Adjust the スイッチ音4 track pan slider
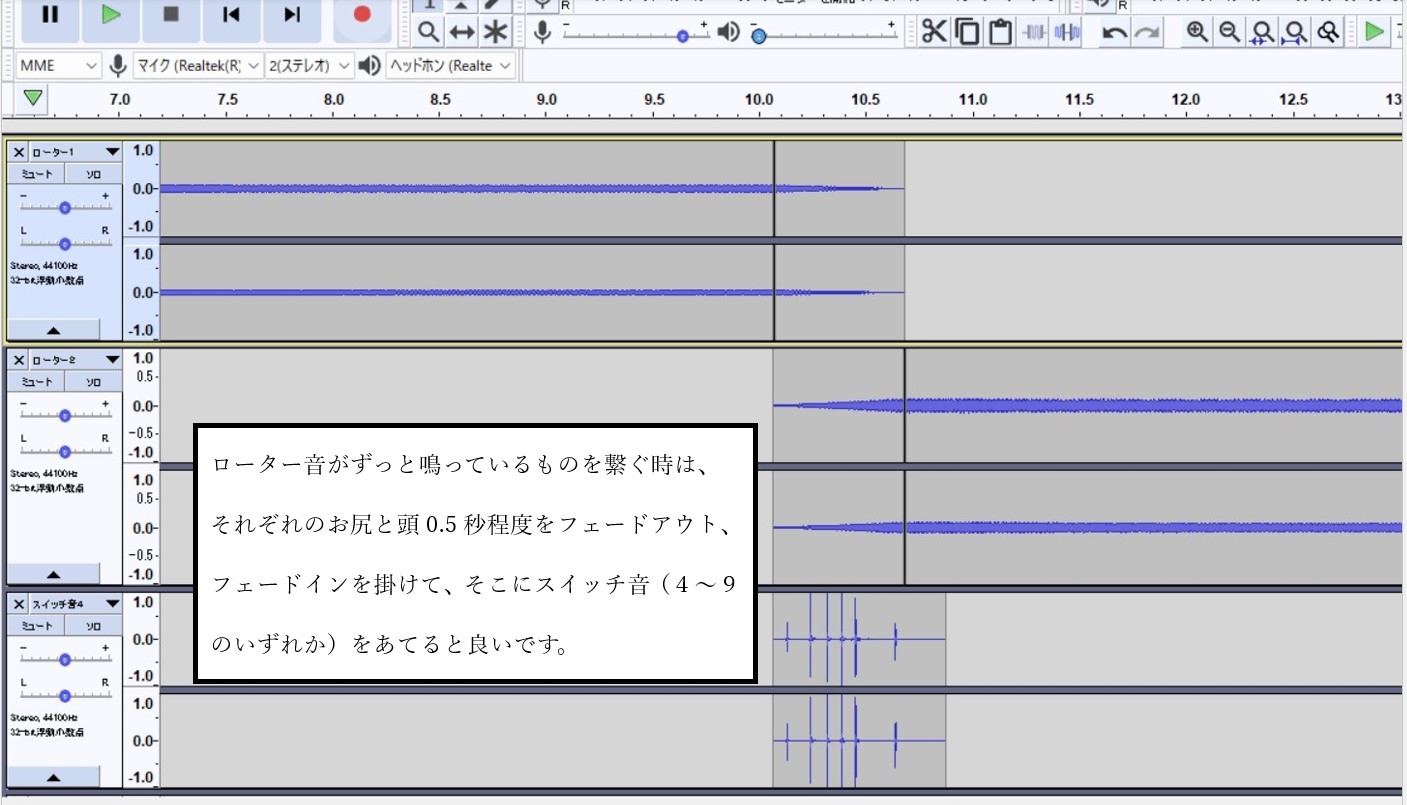The image size is (1407, 805). 65,695
